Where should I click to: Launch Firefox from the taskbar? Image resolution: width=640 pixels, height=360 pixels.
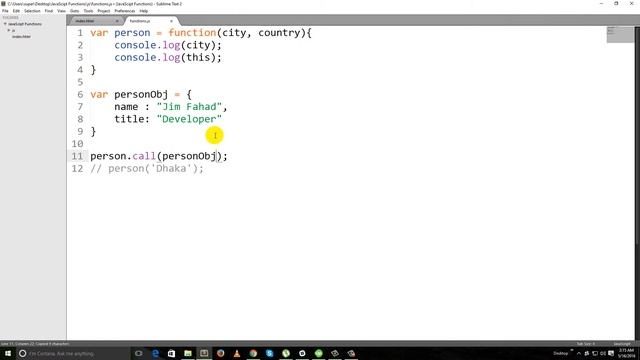[221, 353]
